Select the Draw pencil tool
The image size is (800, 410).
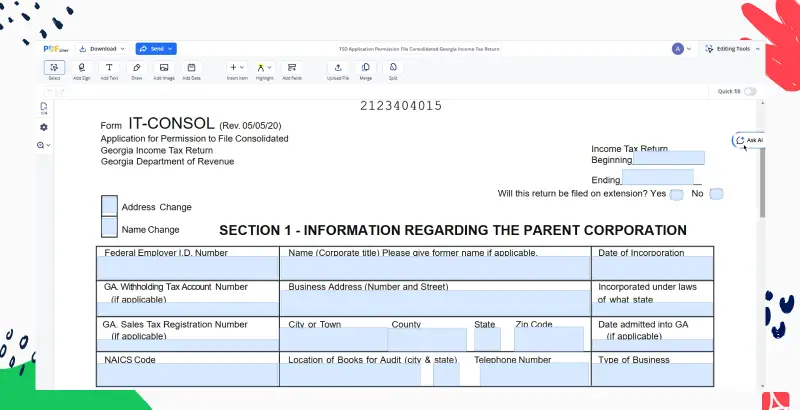click(136, 68)
